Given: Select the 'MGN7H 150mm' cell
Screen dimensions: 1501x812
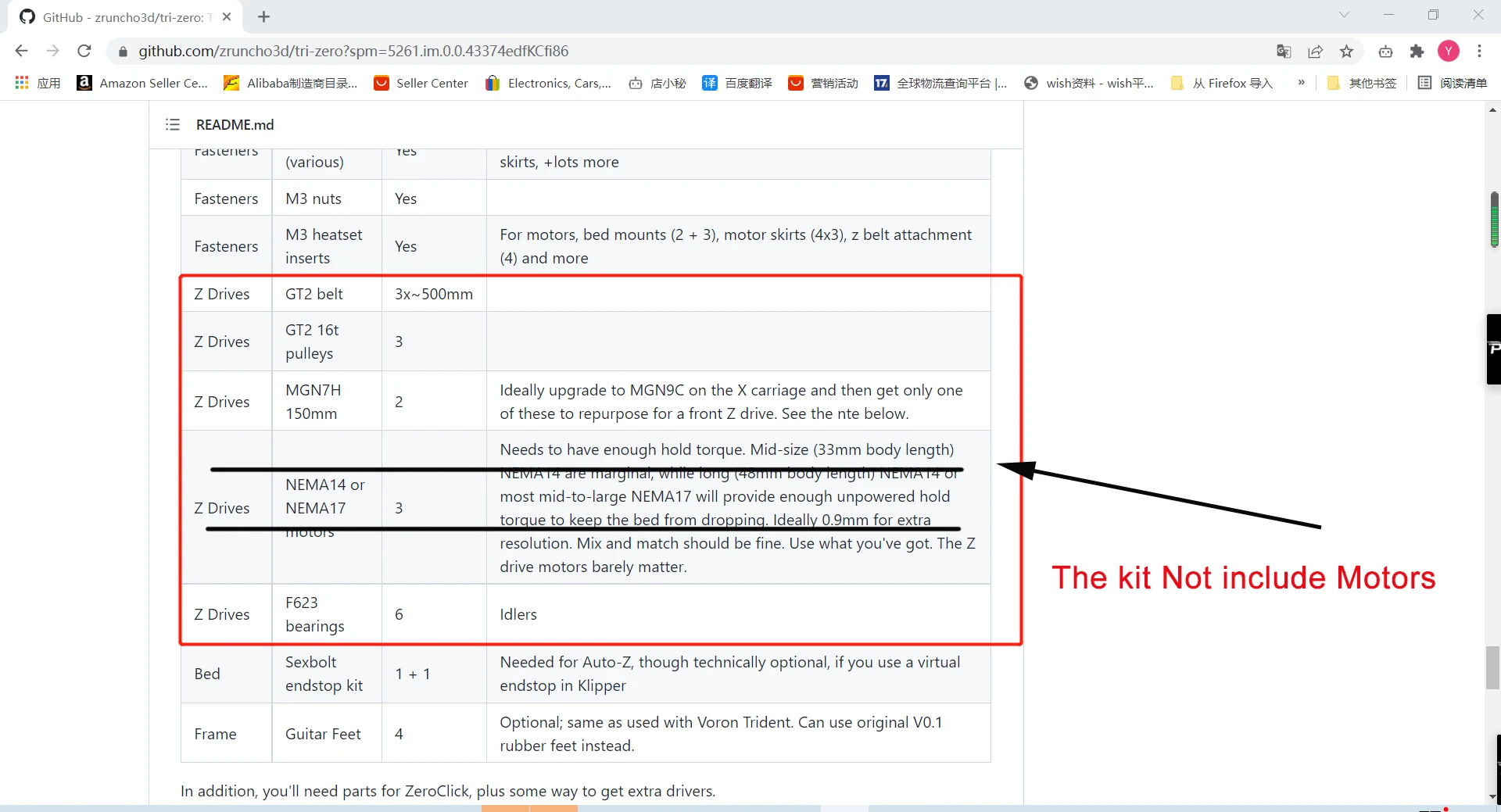Looking at the screenshot, I should coord(327,402).
